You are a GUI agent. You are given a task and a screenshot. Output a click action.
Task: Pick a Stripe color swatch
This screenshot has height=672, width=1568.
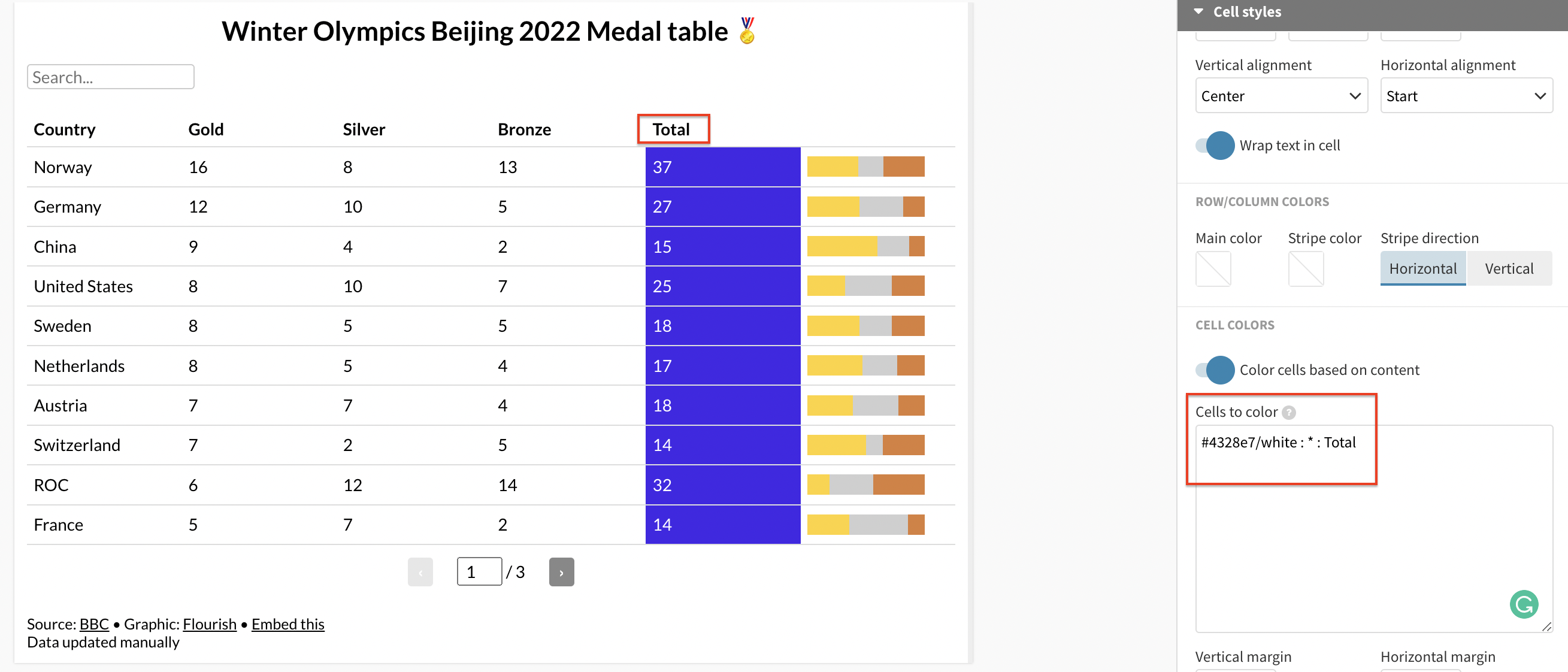[x=1306, y=268]
